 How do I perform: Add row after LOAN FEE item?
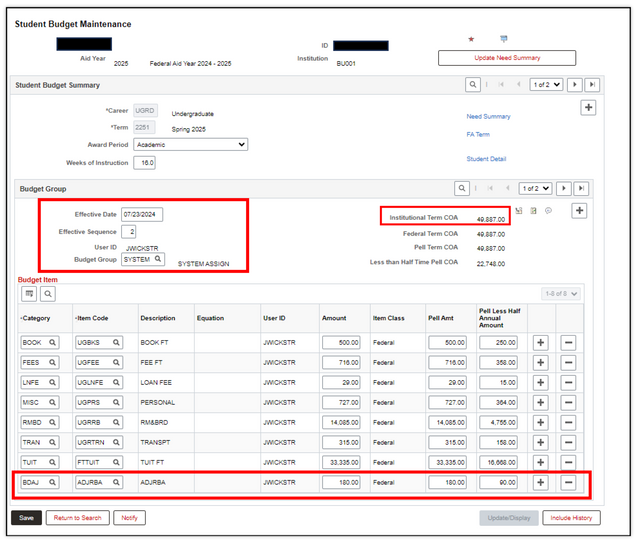point(541,382)
